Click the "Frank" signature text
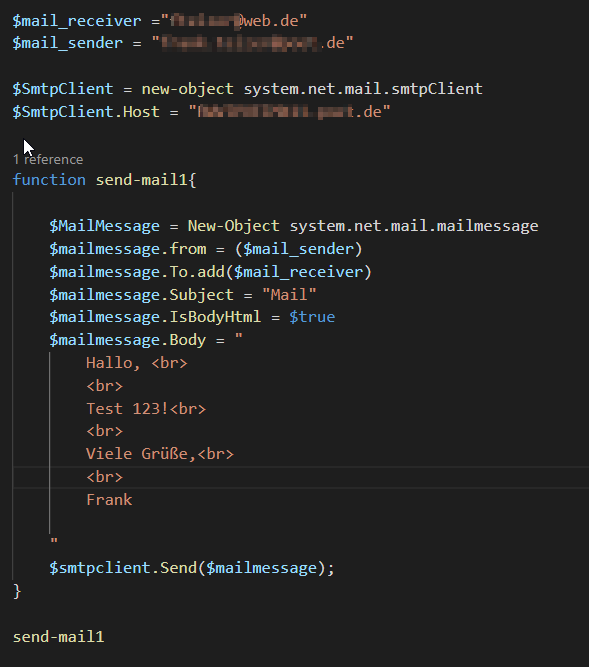The width and height of the screenshot is (589, 667). click(x=109, y=500)
